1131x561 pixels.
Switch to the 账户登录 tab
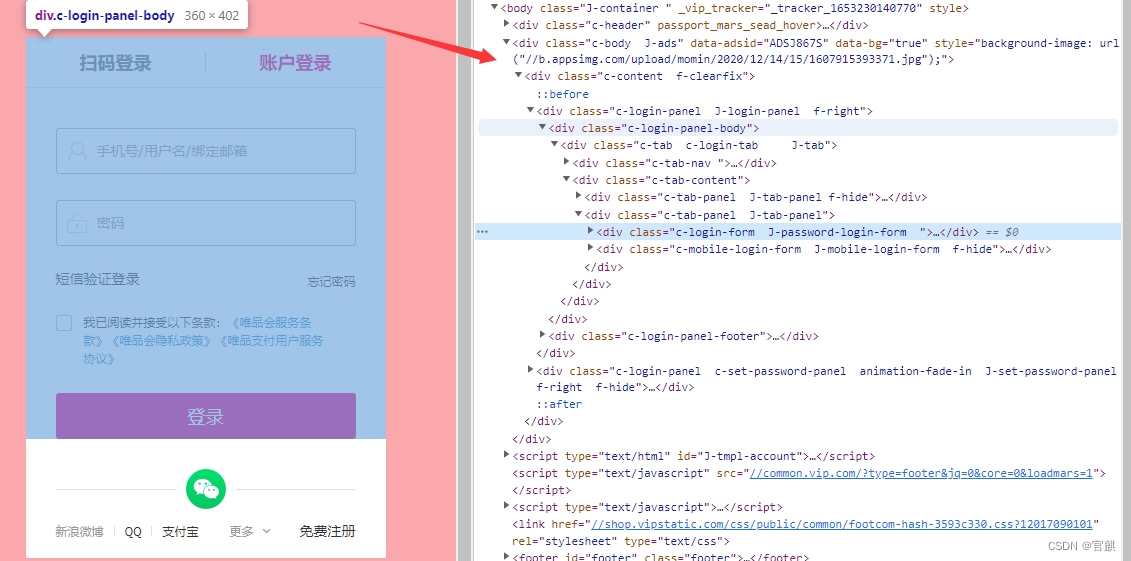[295, 63]
